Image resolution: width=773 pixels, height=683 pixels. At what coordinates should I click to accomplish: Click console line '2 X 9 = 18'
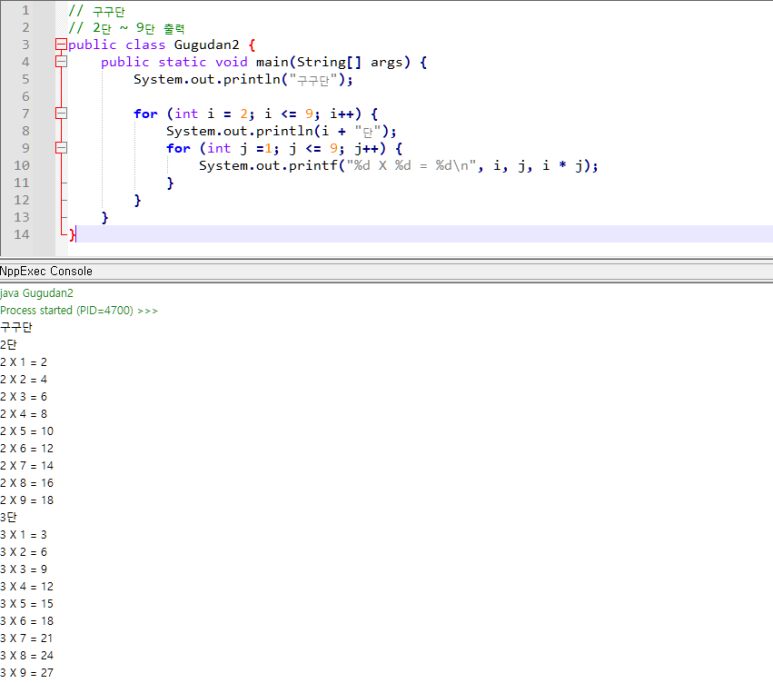pos(27,501)
